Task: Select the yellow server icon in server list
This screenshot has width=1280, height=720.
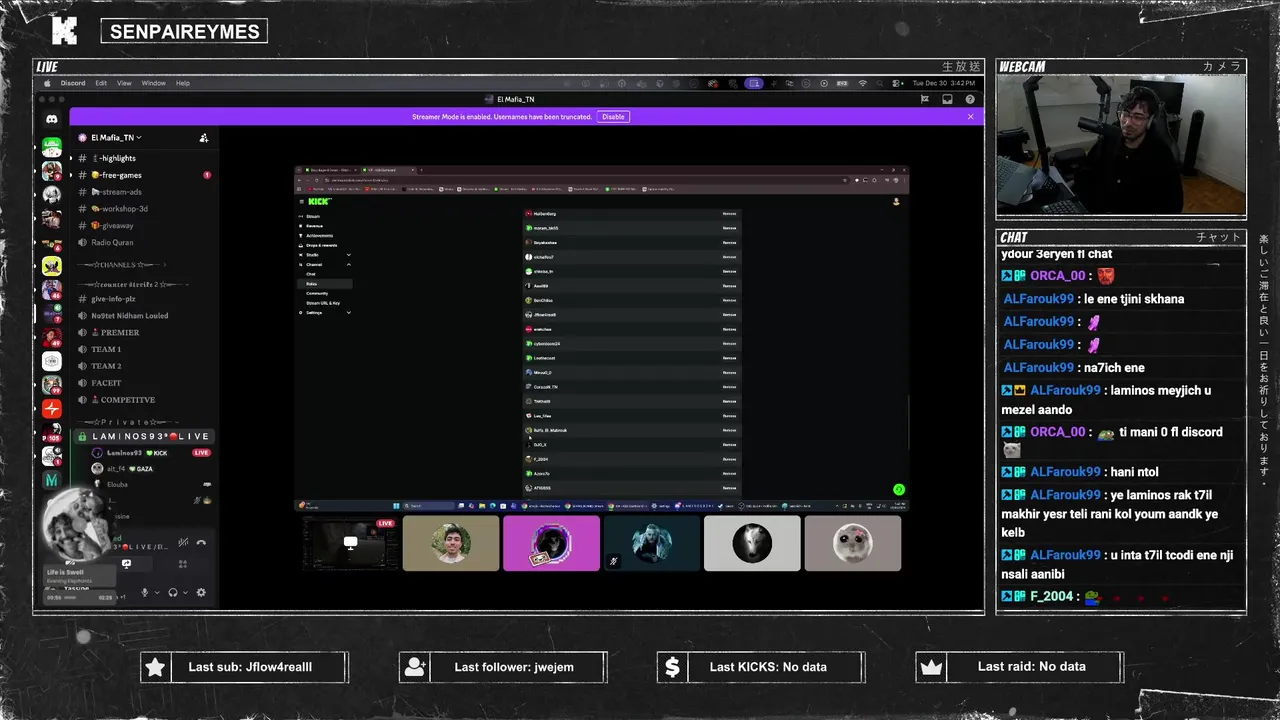Action: (52, 266)
